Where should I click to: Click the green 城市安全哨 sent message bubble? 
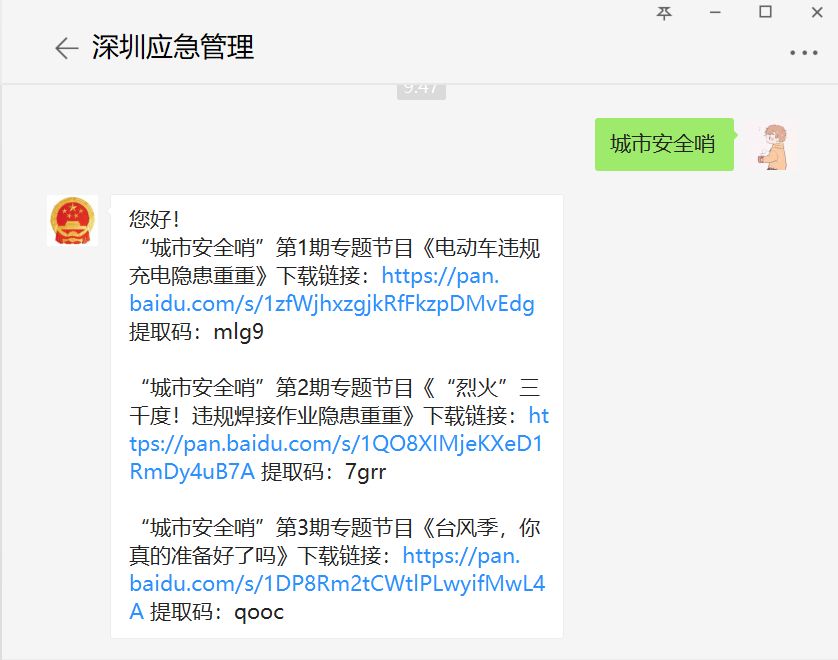[x=664, y=144]
